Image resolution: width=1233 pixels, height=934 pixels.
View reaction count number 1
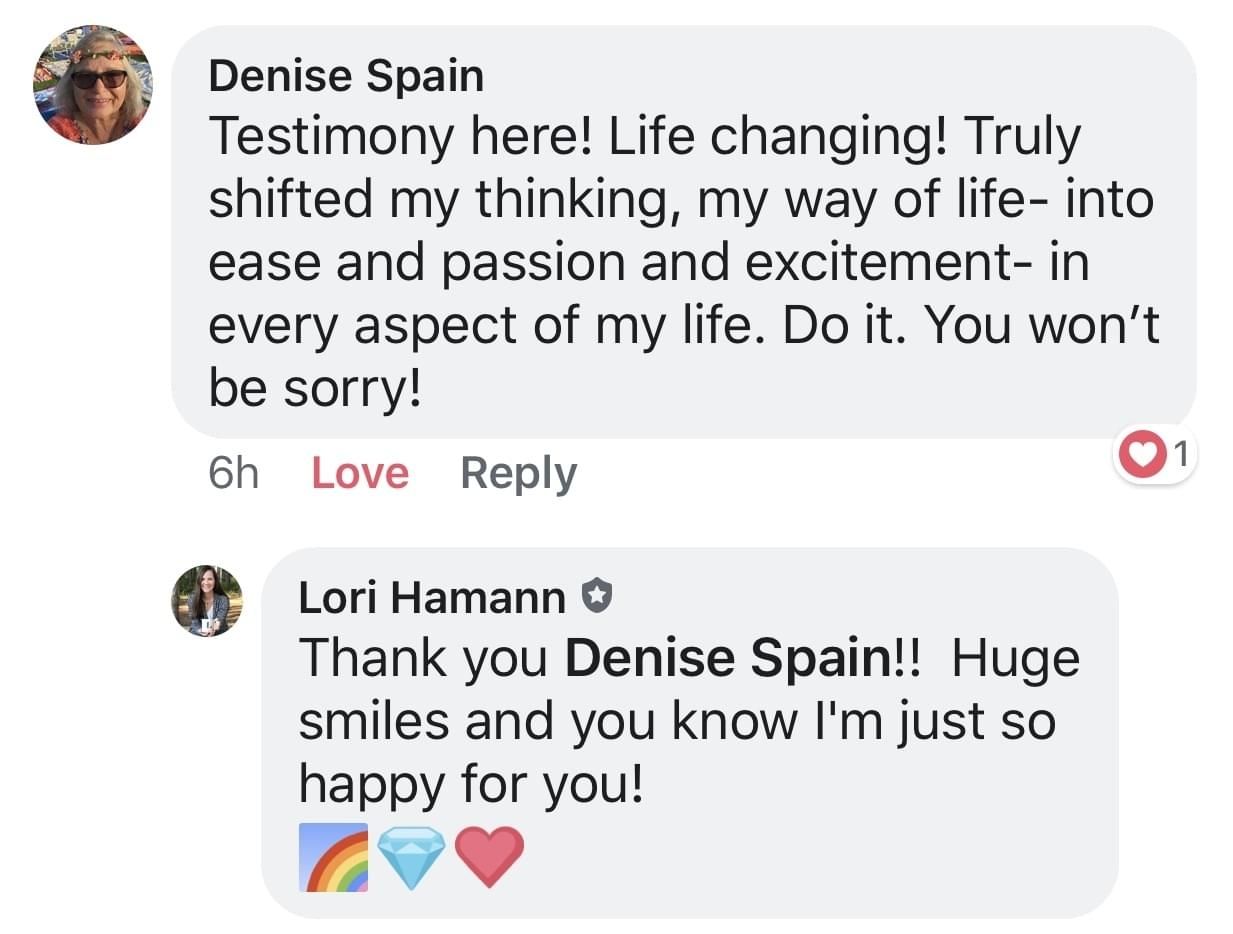coord(1180,456)
